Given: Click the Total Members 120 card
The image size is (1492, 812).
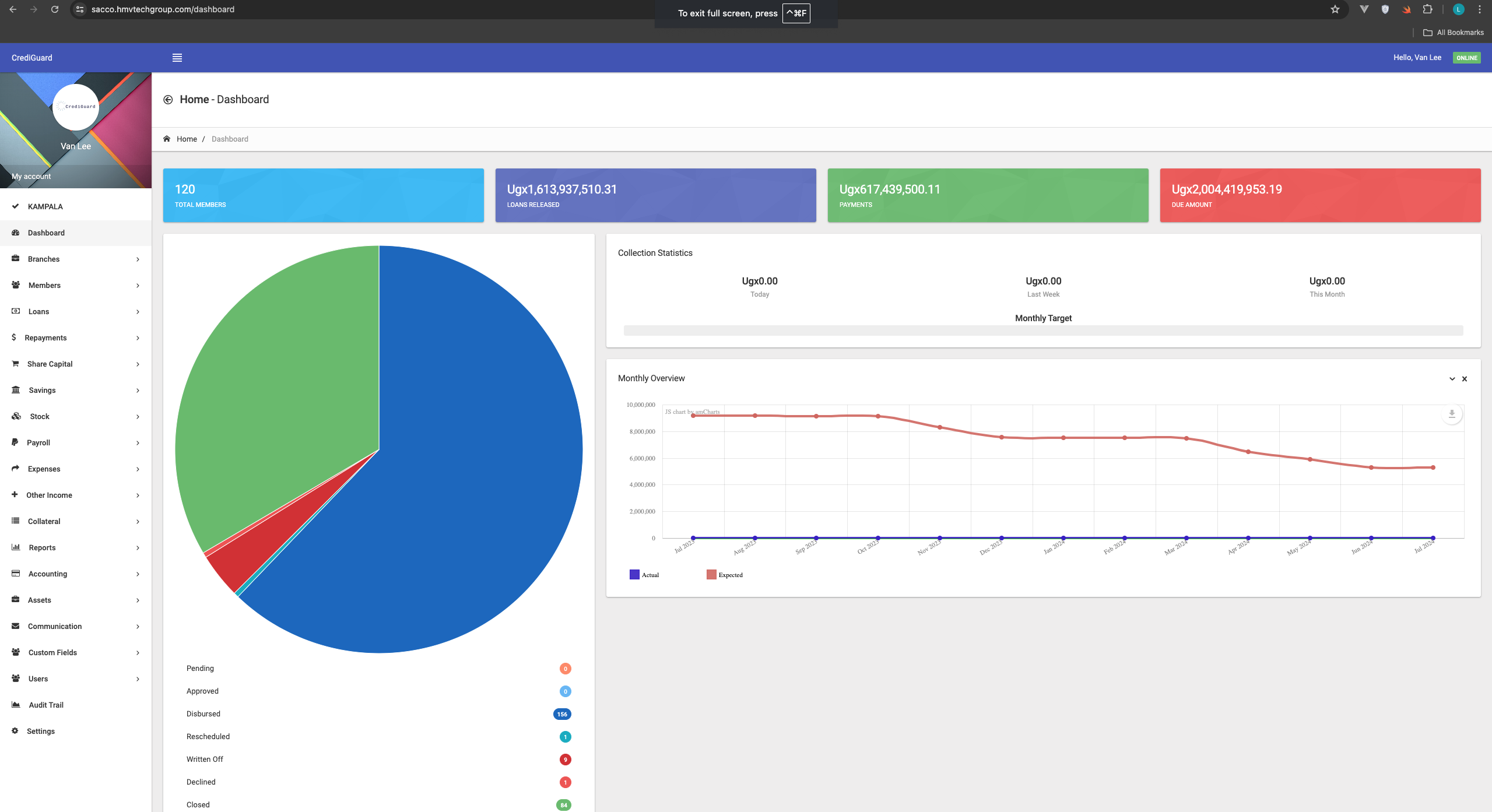Looking at the screenshot, I should pyautogui.click(x=323, y=195).
